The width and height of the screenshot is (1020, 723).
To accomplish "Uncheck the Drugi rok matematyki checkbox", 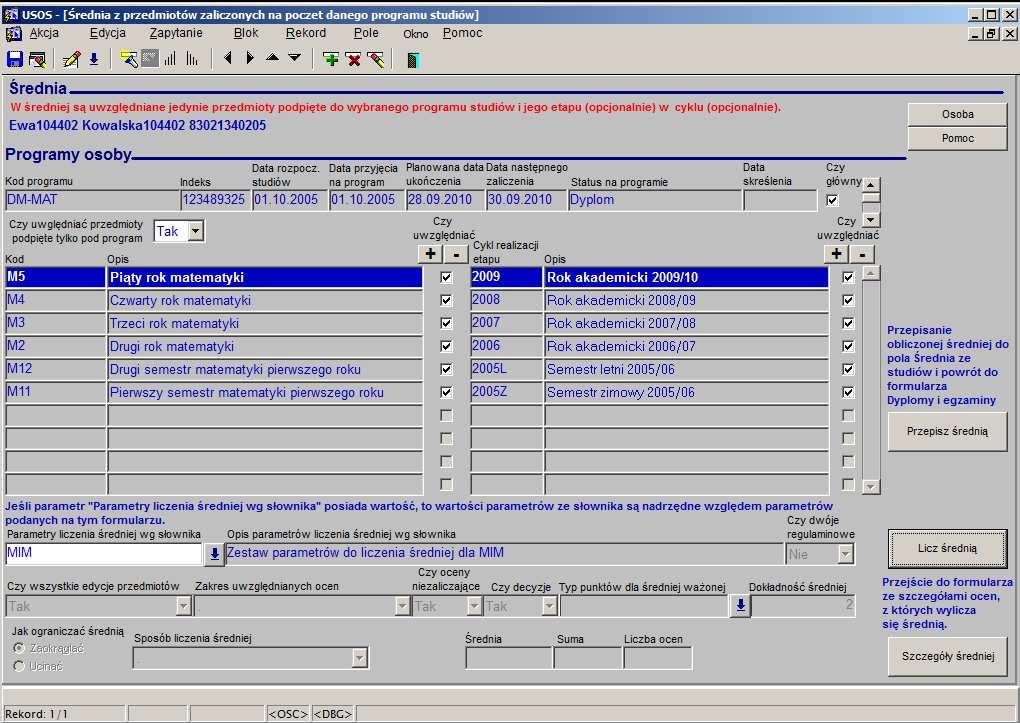I will coord(446,346).
